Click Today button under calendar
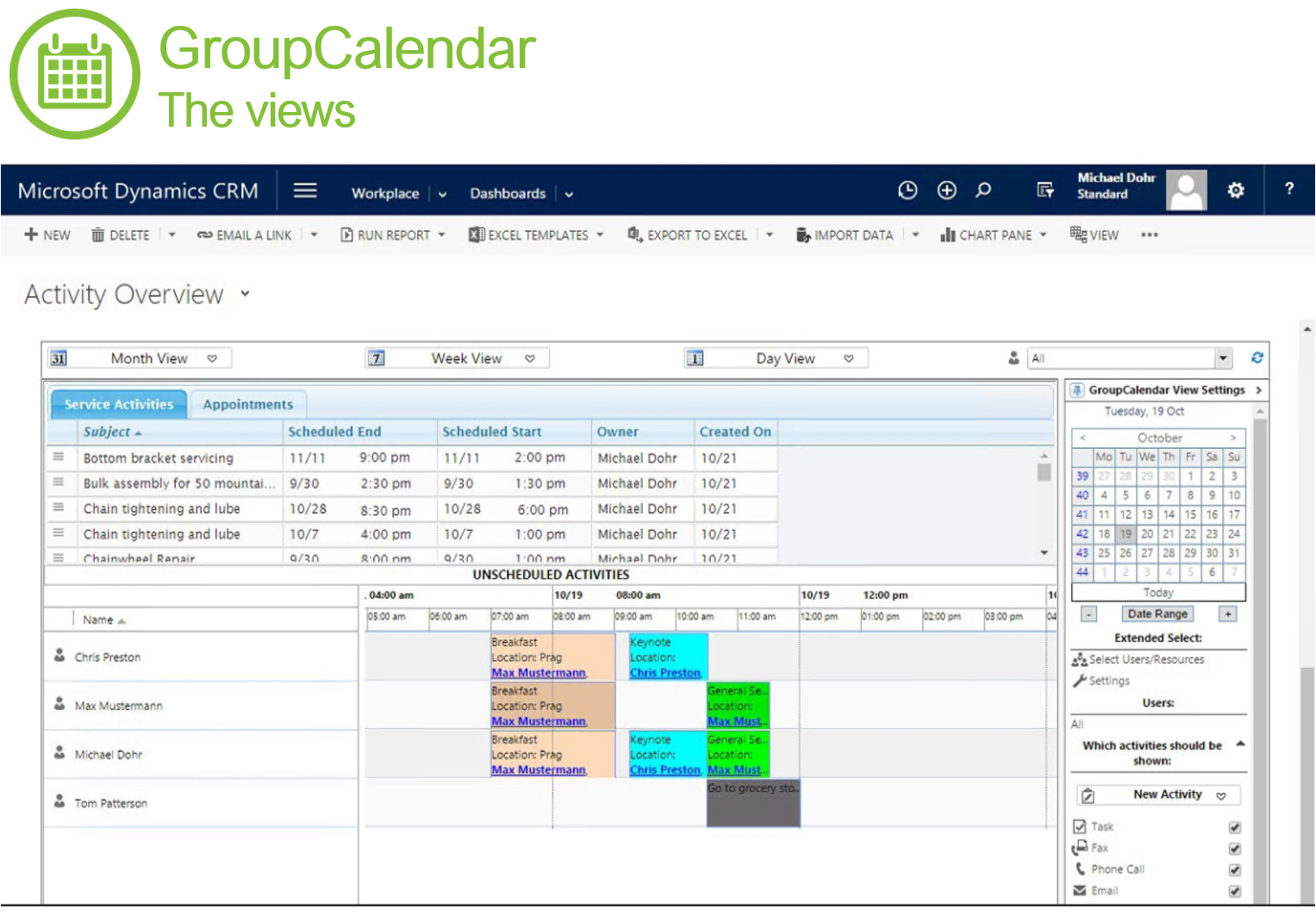The width and height of the screenshot is (1316, 915). point(1158,593)
